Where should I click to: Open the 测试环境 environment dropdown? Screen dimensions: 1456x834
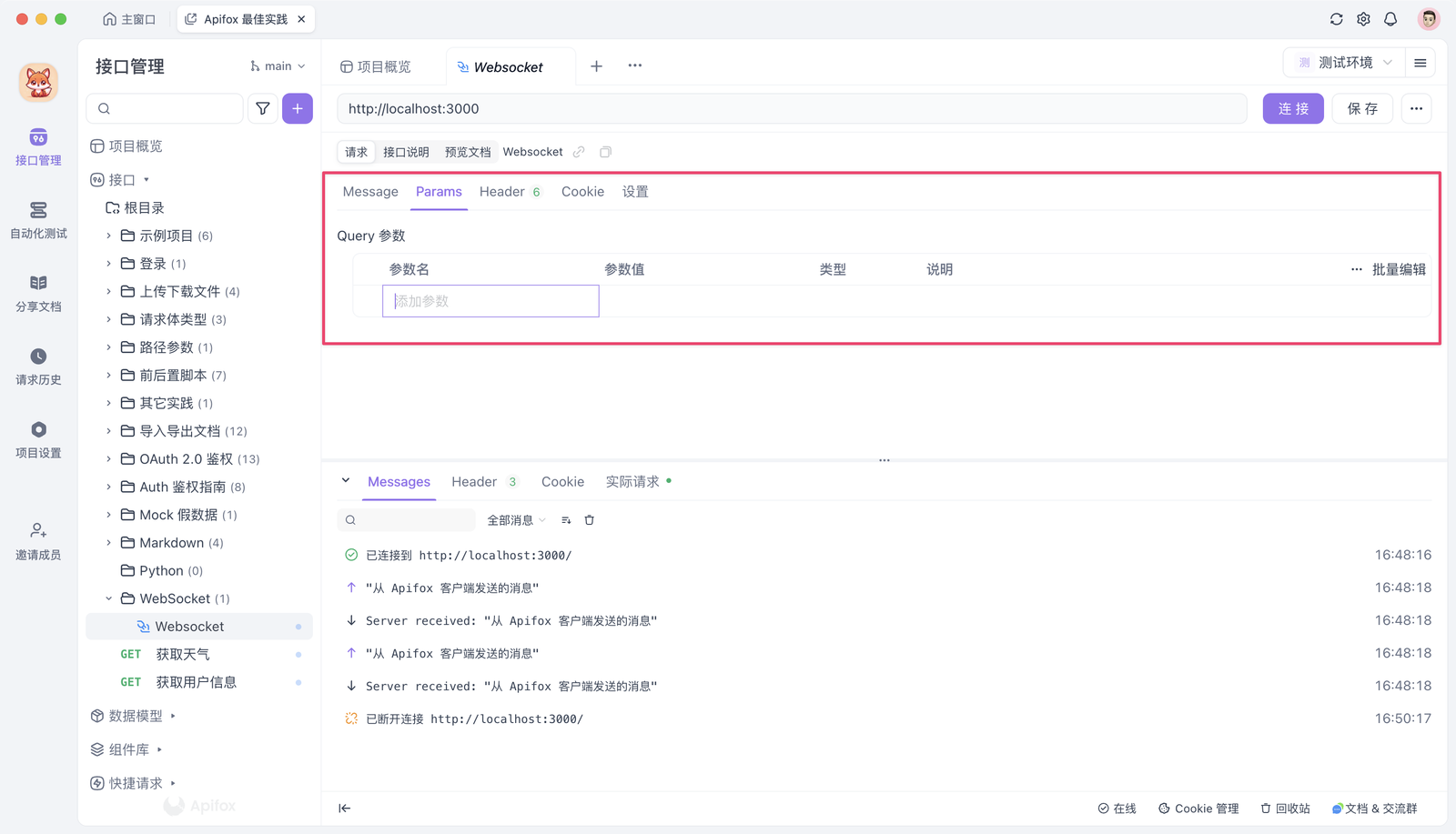point(1345,62)
